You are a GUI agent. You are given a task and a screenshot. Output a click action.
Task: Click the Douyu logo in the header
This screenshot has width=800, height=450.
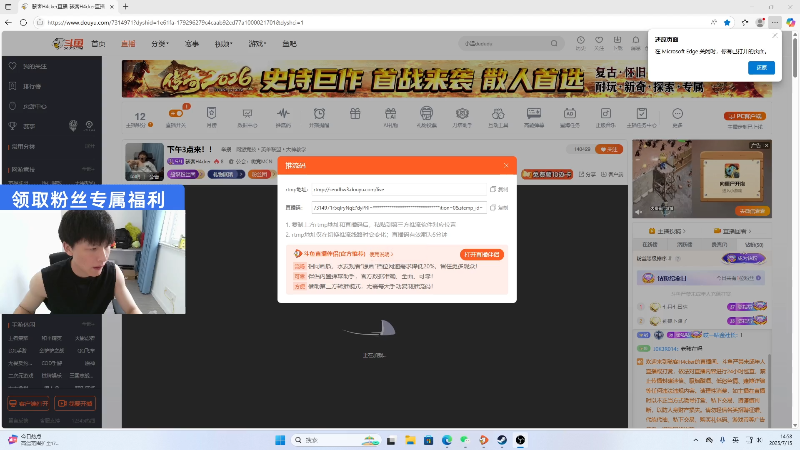pos(67,44)
